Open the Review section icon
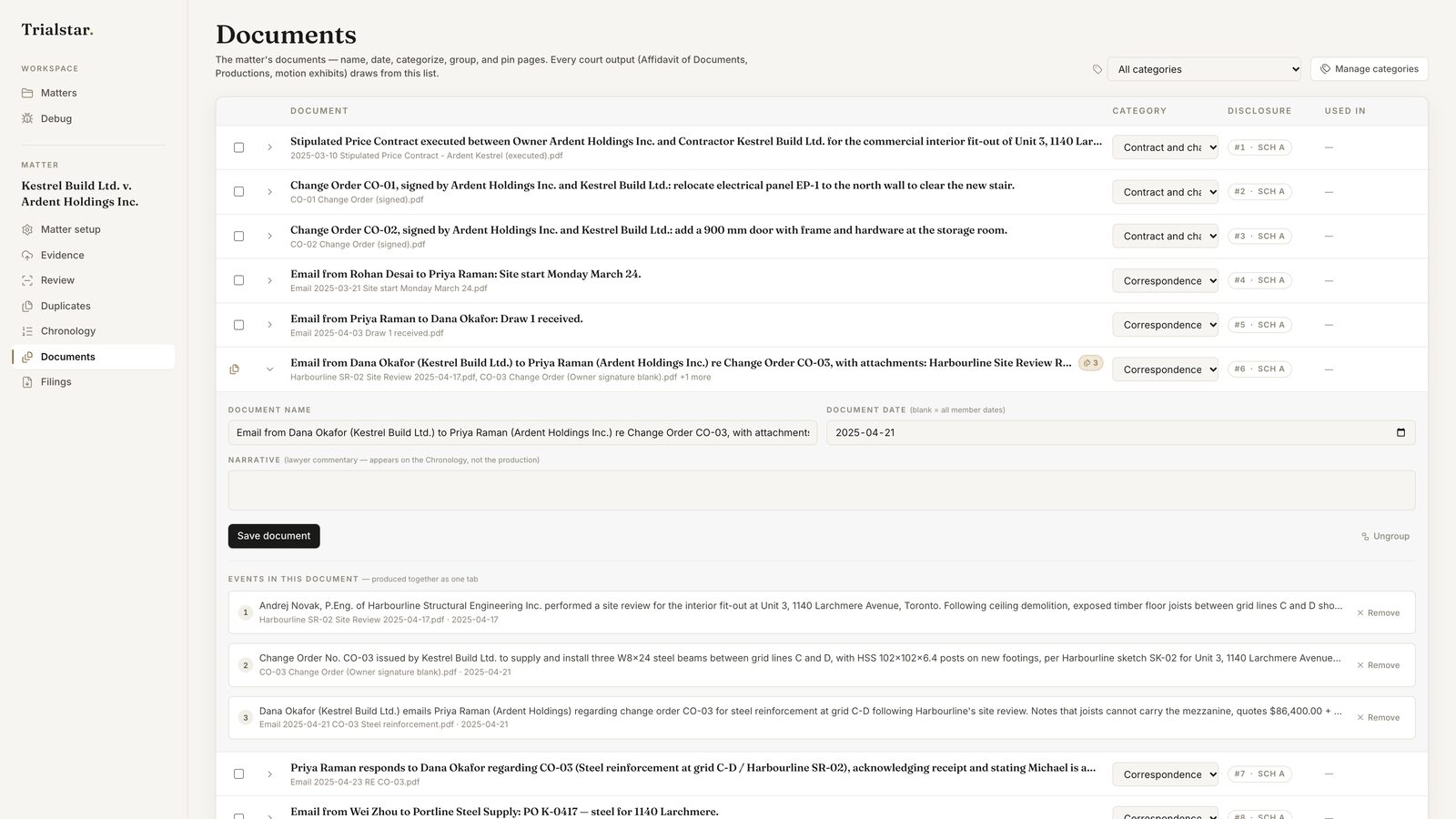Image resolution: width=1456 pixels, height=819 pixels. click(27, 280)
